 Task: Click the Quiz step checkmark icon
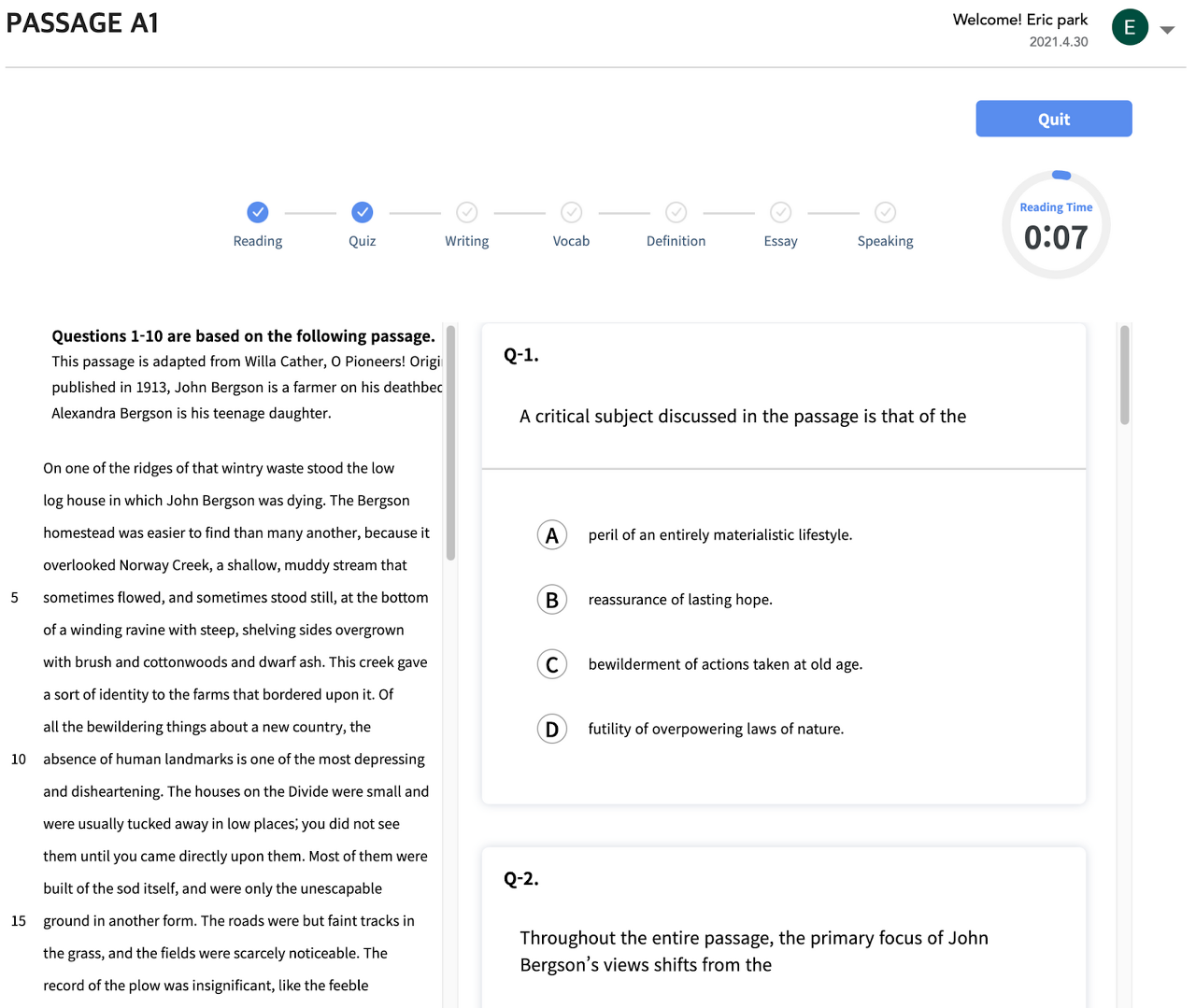(363, 212)
